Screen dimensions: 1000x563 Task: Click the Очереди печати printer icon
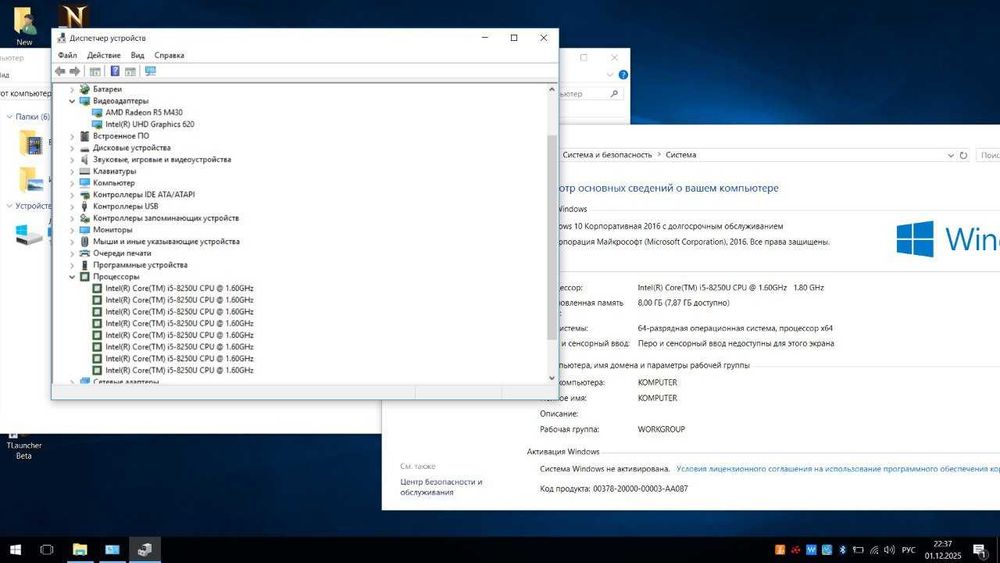click(x=84, y=253)
